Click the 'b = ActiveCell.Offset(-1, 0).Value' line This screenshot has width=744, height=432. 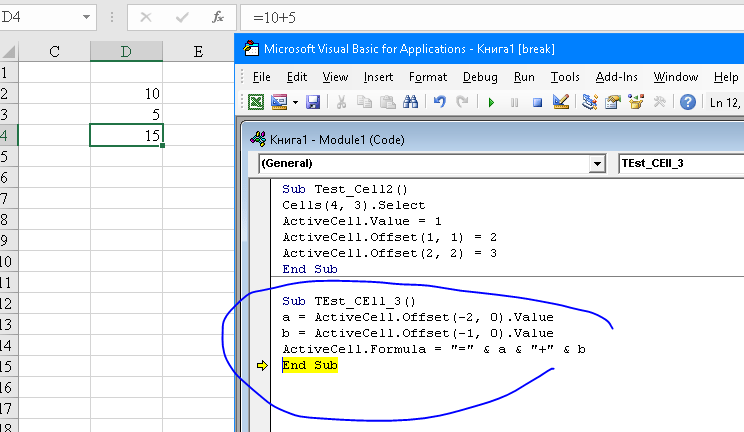(418, 333)
